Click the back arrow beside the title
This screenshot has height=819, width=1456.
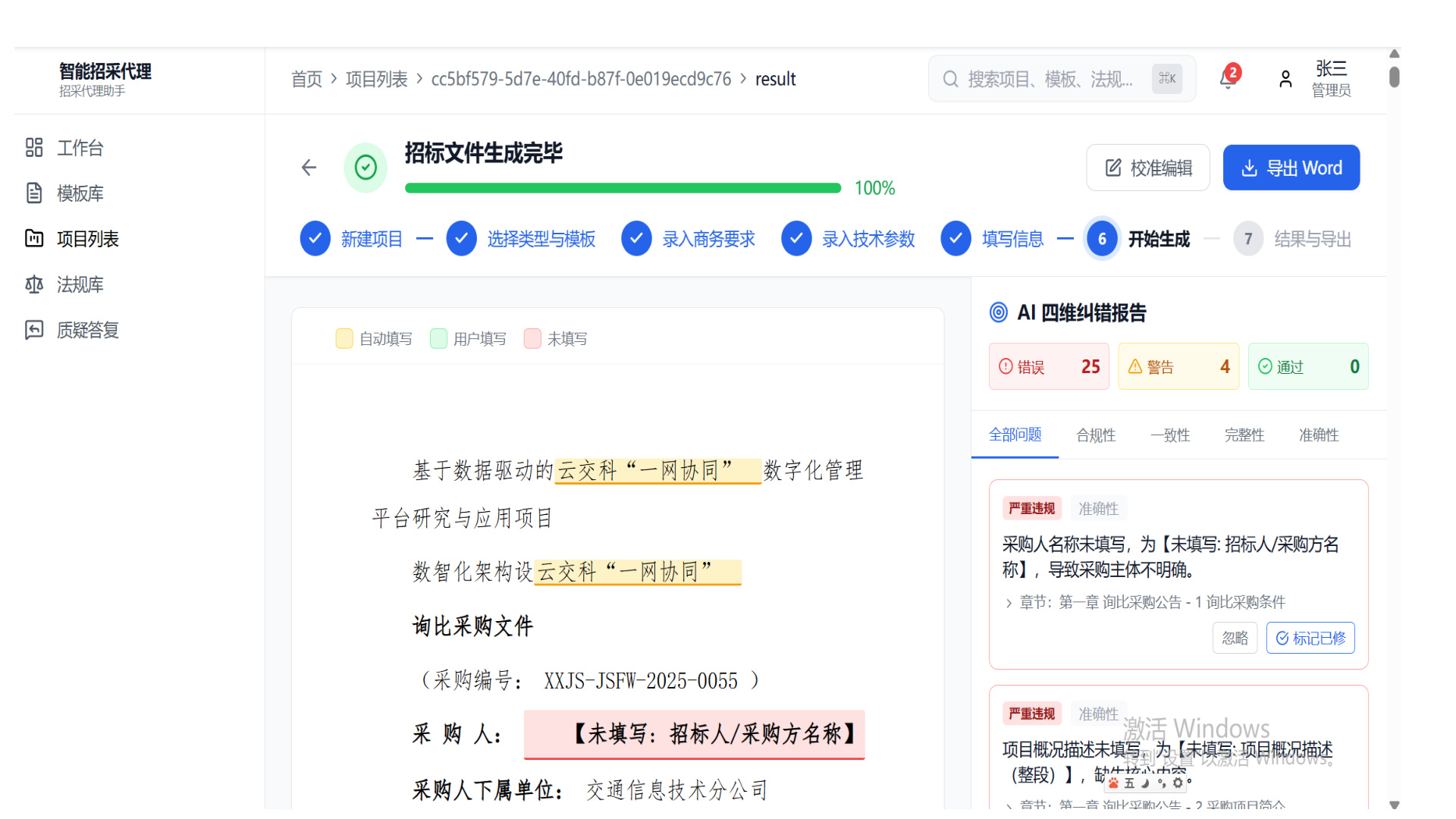[309, 168]
